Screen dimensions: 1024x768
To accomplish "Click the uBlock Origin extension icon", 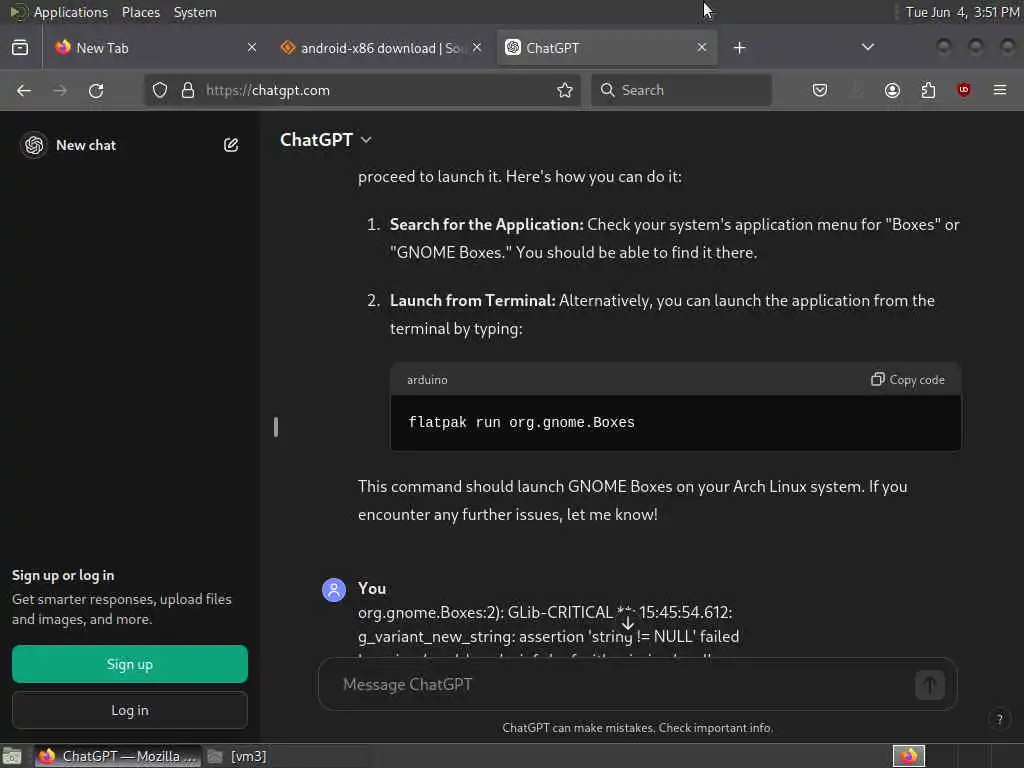I will 964,90.
